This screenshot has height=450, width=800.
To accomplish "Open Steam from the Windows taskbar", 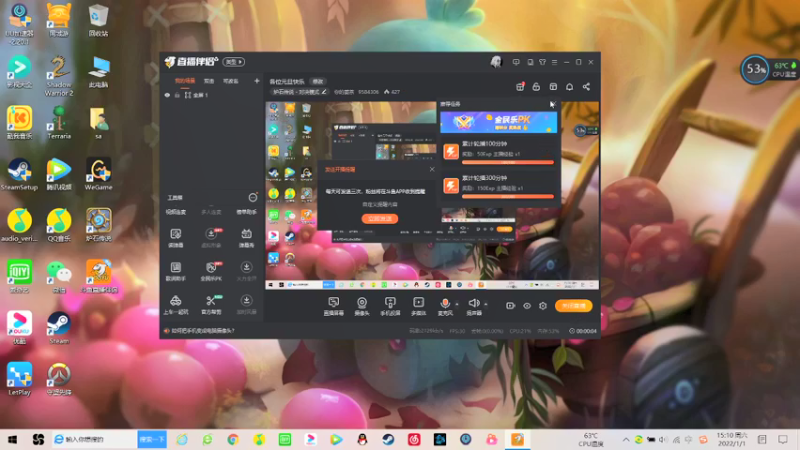I will coord(388,439).
